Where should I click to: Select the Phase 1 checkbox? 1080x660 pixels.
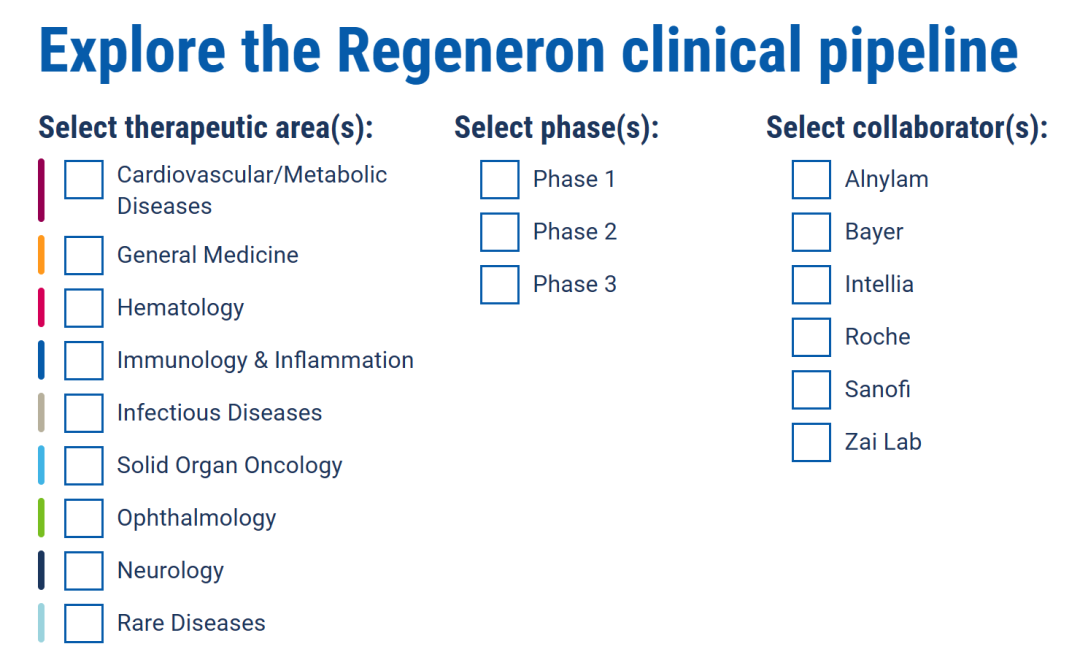coord(500,180)
